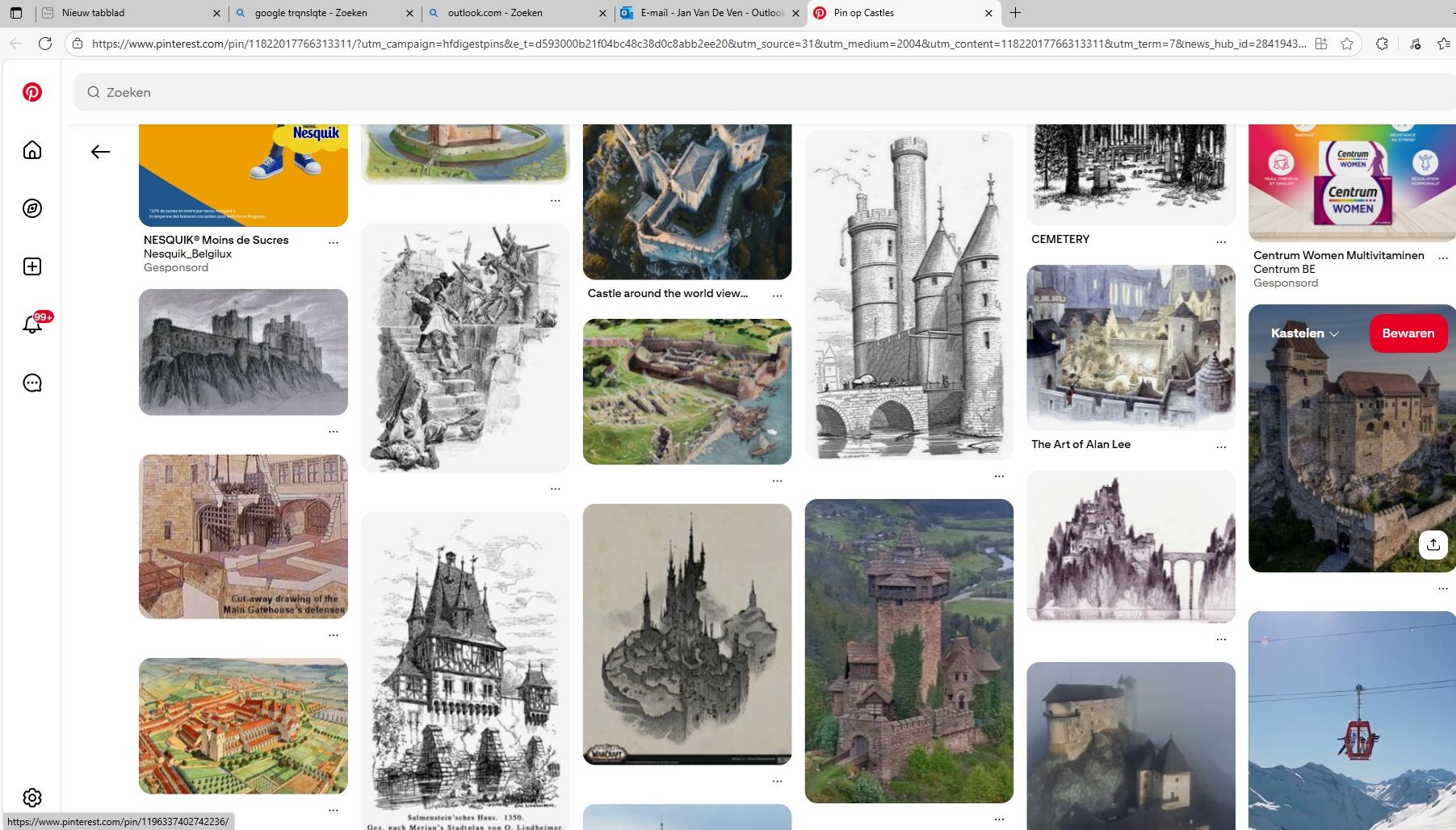Image resolution: width=1456 pixels, height=830 pixels.
Task: Open the Home feed icon in sidebar
Action: (32, 150)
